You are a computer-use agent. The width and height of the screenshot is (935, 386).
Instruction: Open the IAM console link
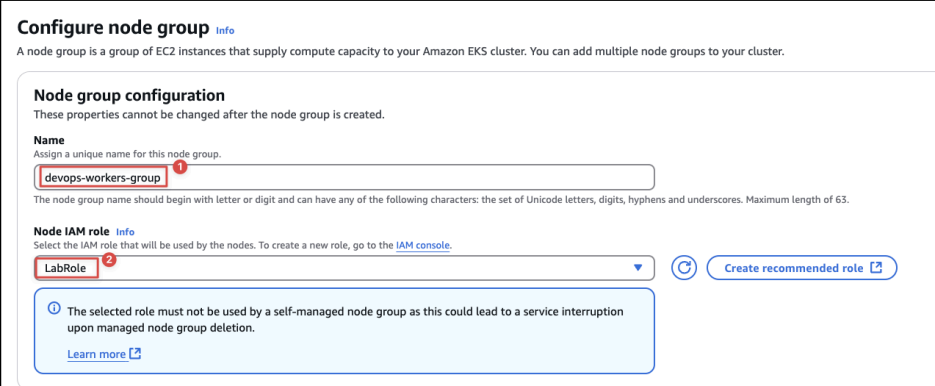coord(423,245)
